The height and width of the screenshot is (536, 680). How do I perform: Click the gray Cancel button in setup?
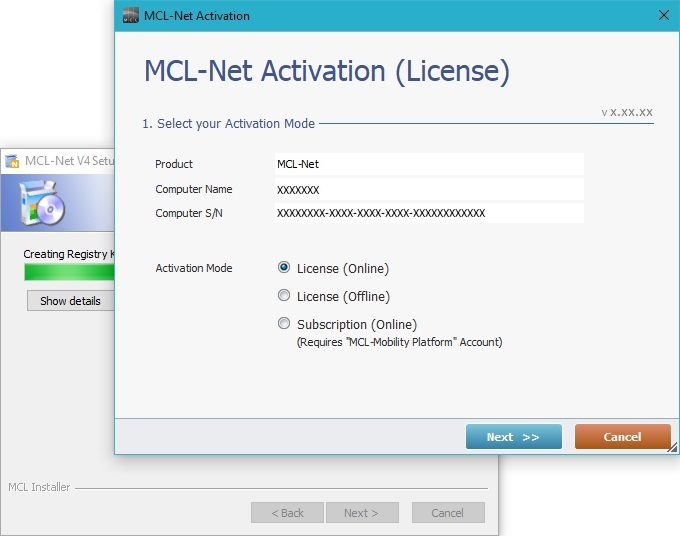coord(447,513)
